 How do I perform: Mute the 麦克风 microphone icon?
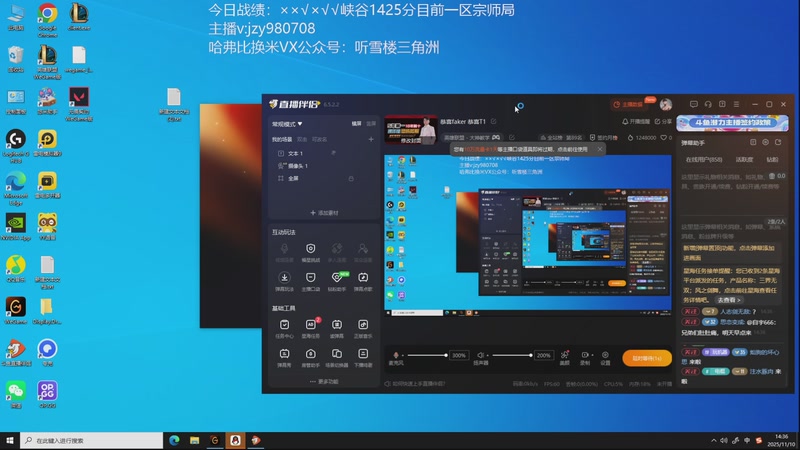click(396, 355)
